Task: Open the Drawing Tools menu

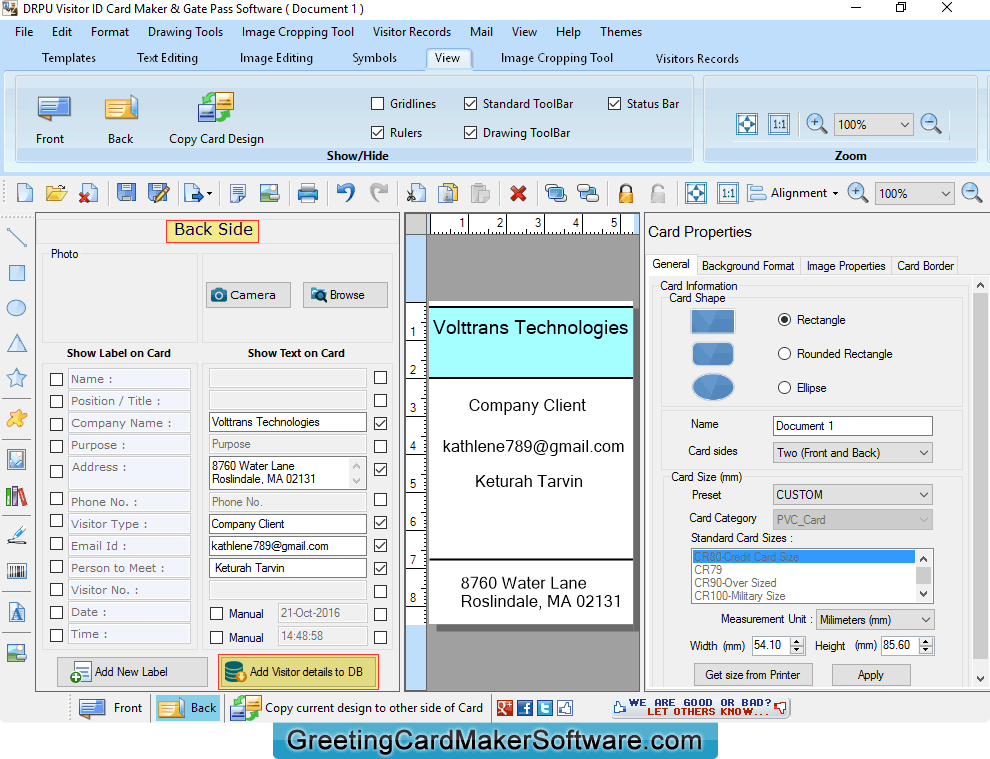Action: 185,32
